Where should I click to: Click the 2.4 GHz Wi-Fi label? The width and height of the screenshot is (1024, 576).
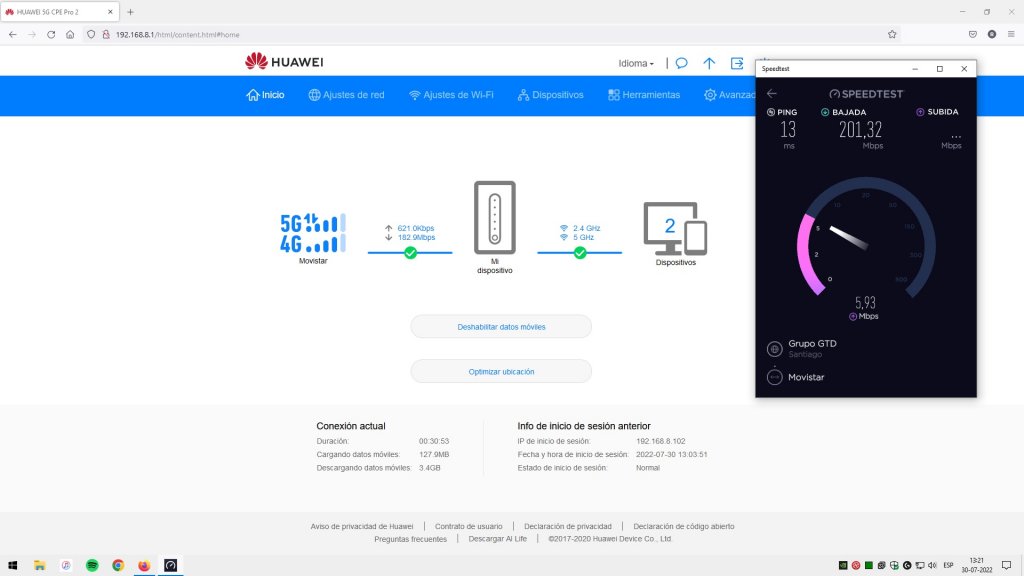tap(586, 229)
